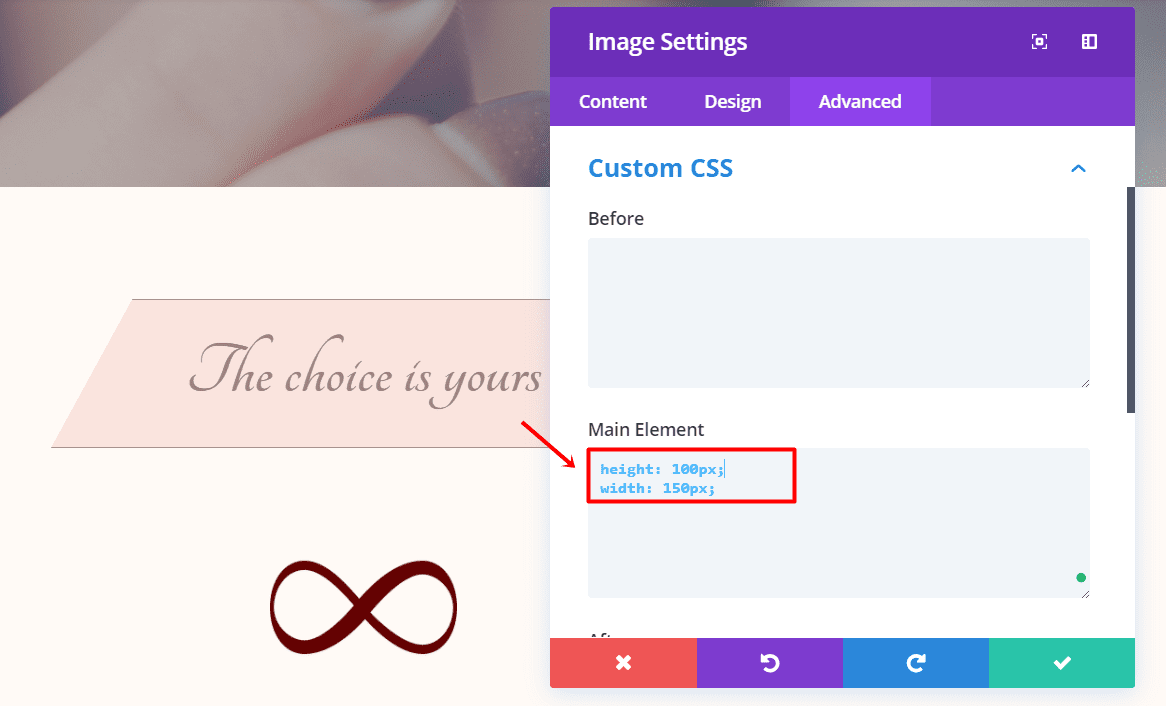Click the Custom CSS section title
Image resolution: width=1166 pixels, height=706 pixels.
point(660,169)
